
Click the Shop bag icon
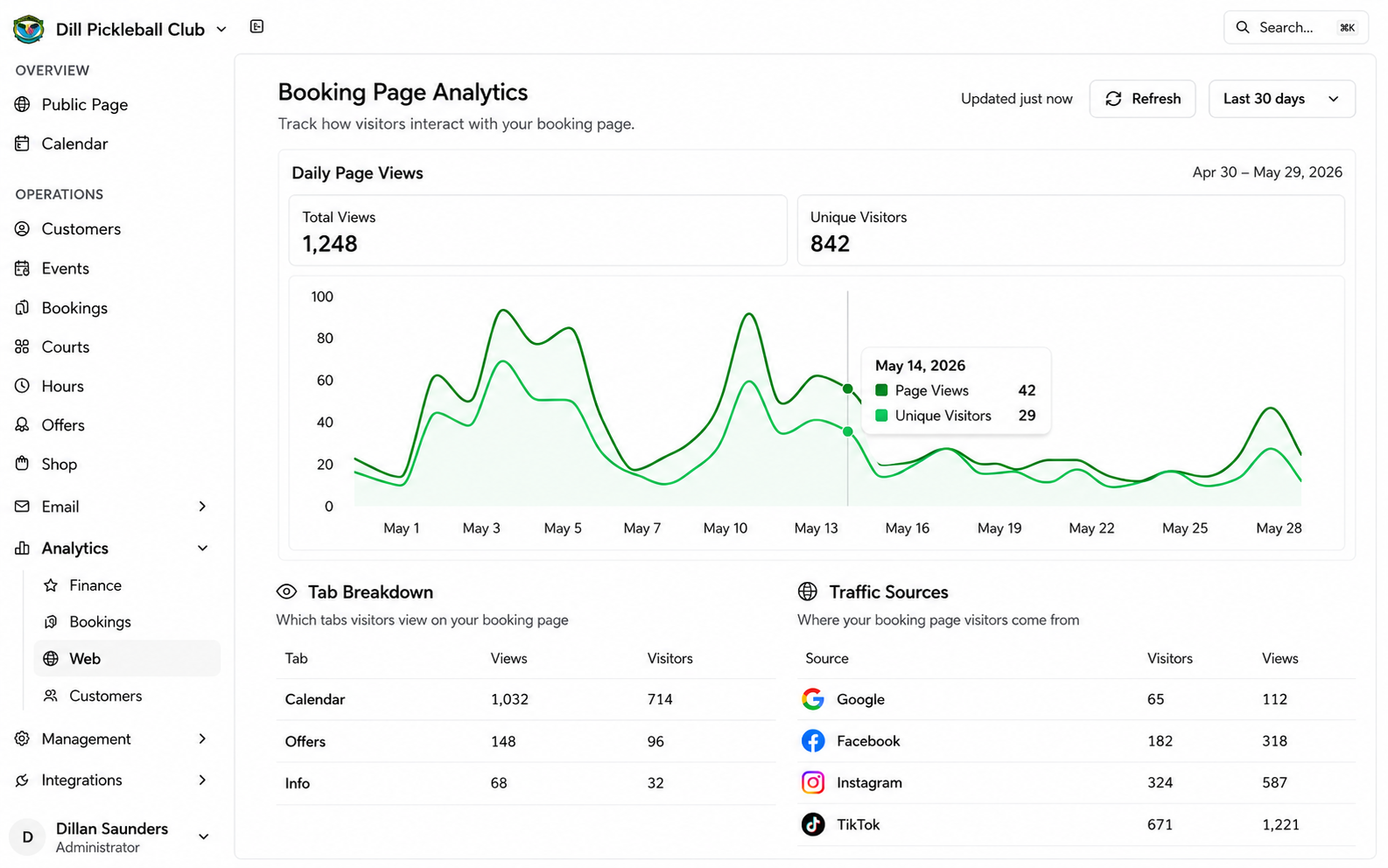(23, 464)
